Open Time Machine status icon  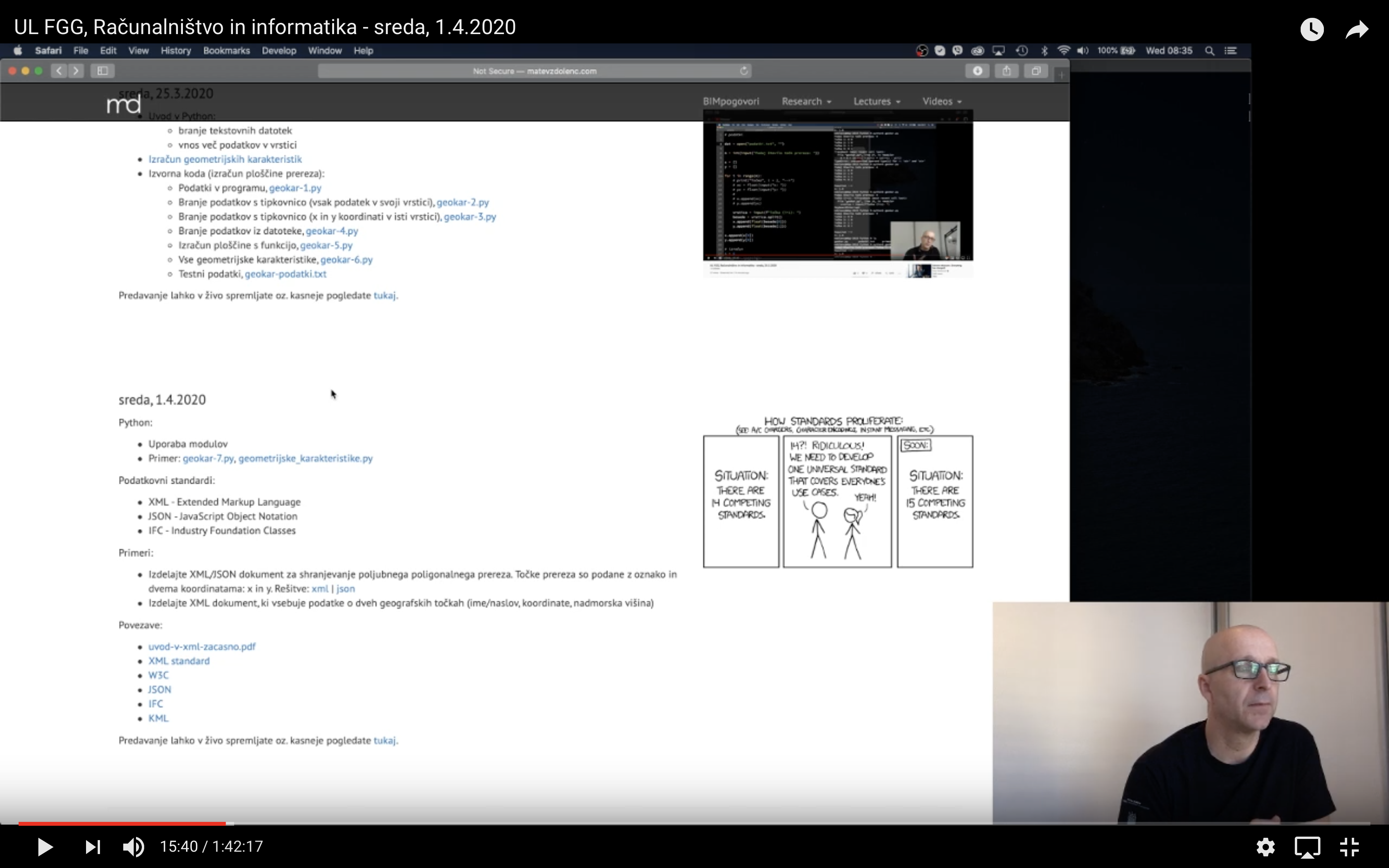(x=1022, y=50)
